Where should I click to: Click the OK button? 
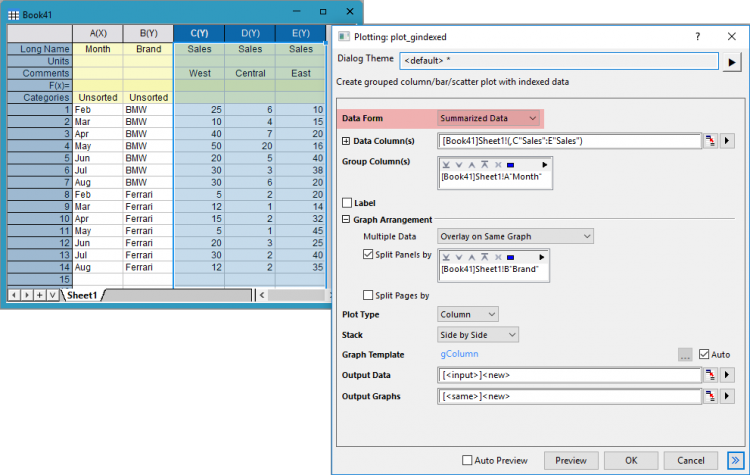click(631, 461)
